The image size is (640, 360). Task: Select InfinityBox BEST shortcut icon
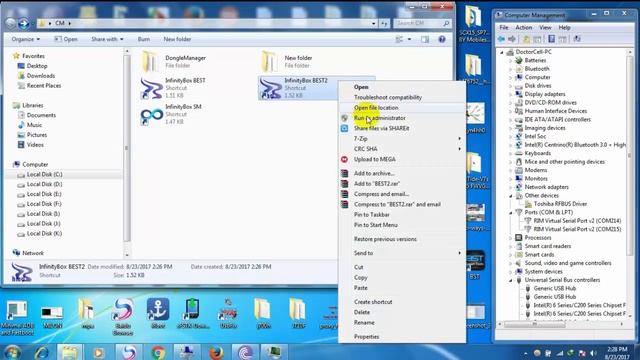point(151,88)
